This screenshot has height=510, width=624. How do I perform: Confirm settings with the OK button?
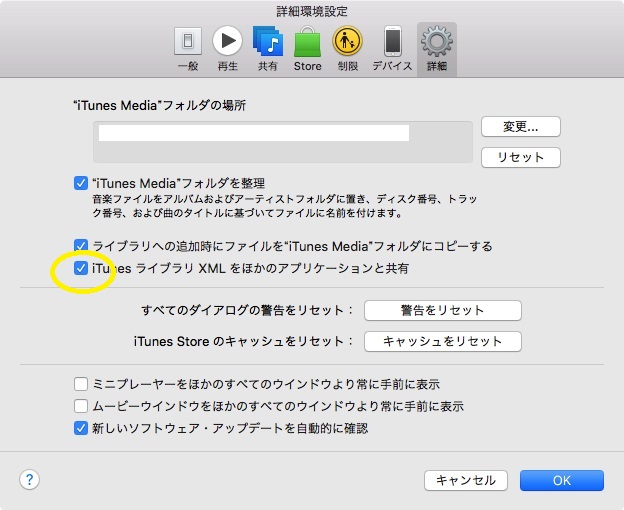click(562, 481)
